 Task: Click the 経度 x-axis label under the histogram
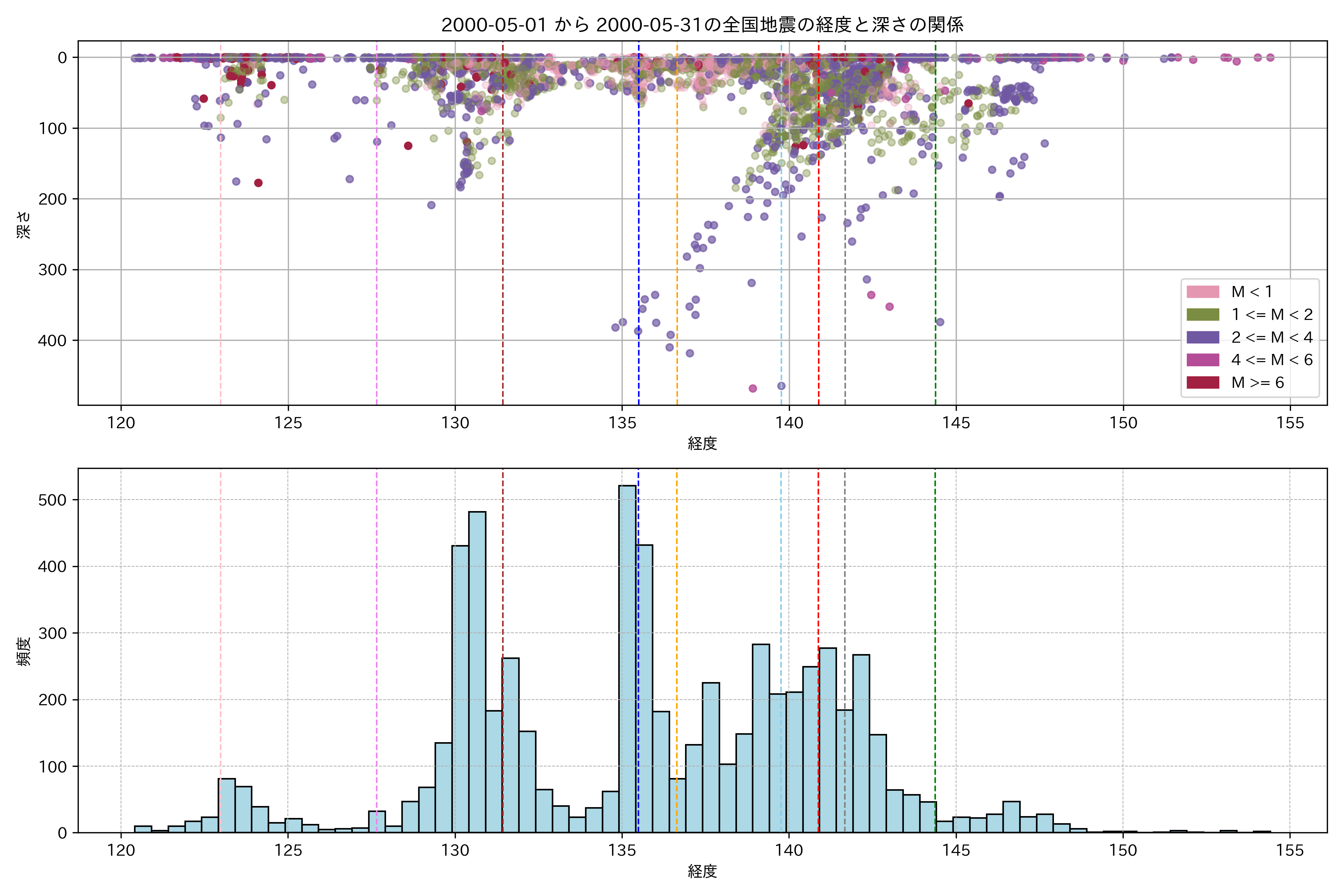(702, 871)
